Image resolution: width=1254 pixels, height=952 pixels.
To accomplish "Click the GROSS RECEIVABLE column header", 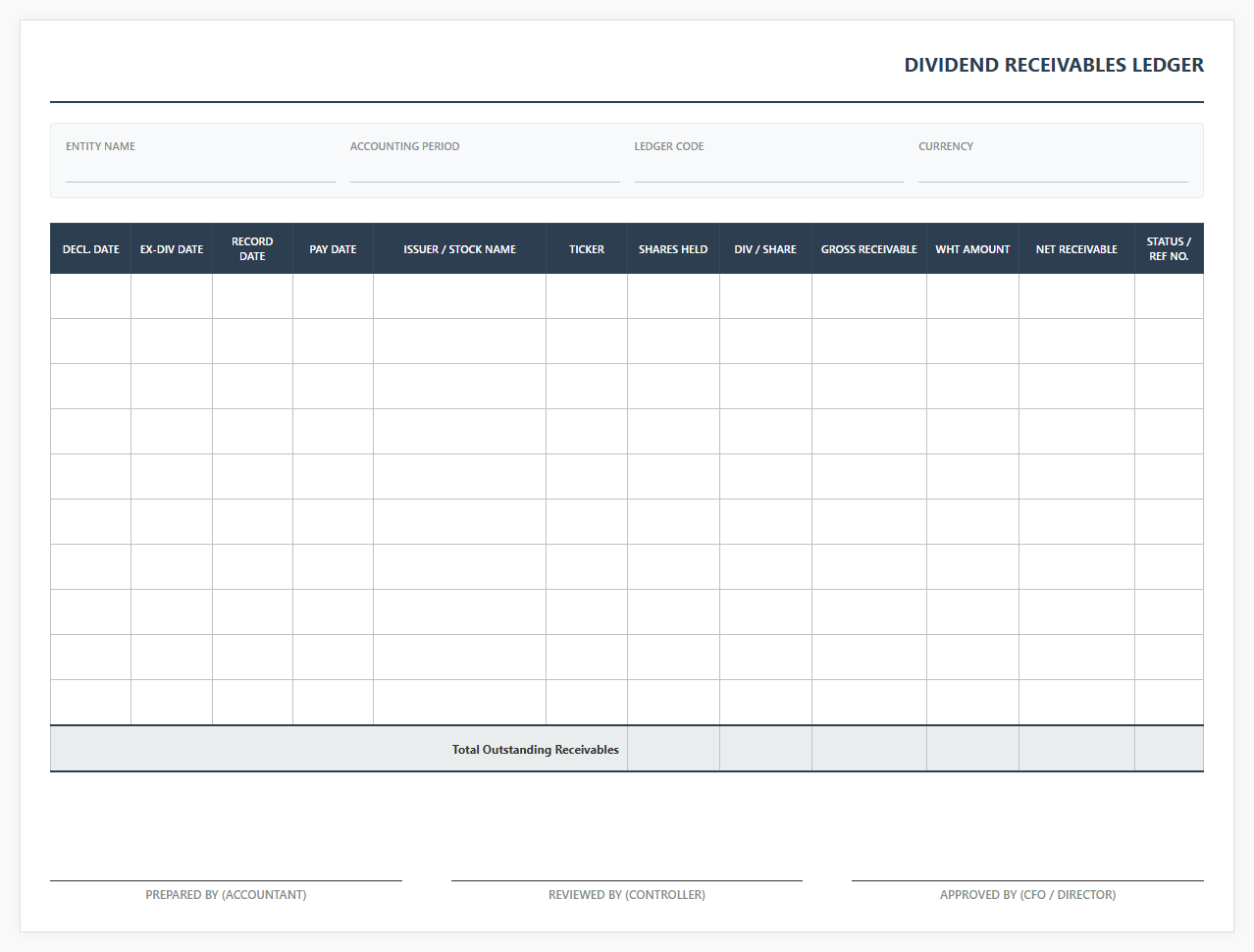I will pos(869,249).
